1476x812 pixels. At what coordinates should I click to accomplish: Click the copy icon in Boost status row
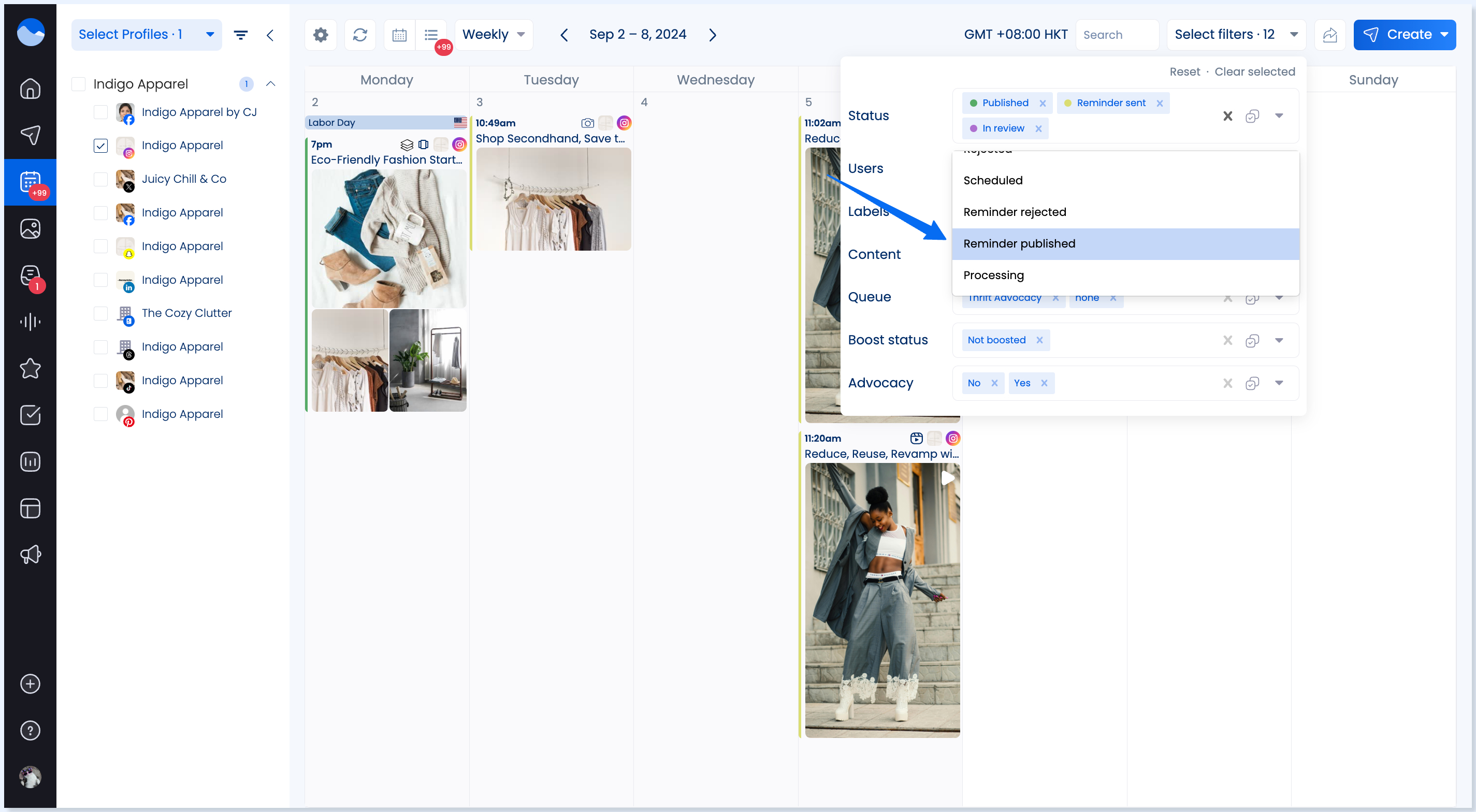tap(1252, 341)
